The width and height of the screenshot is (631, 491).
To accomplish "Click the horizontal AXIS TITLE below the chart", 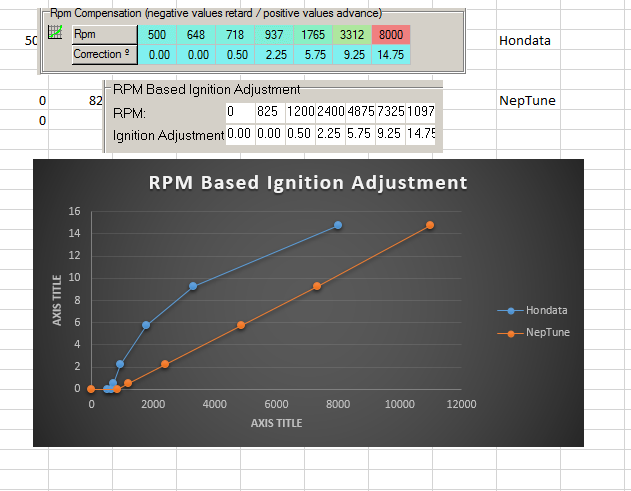I will 276,423.
